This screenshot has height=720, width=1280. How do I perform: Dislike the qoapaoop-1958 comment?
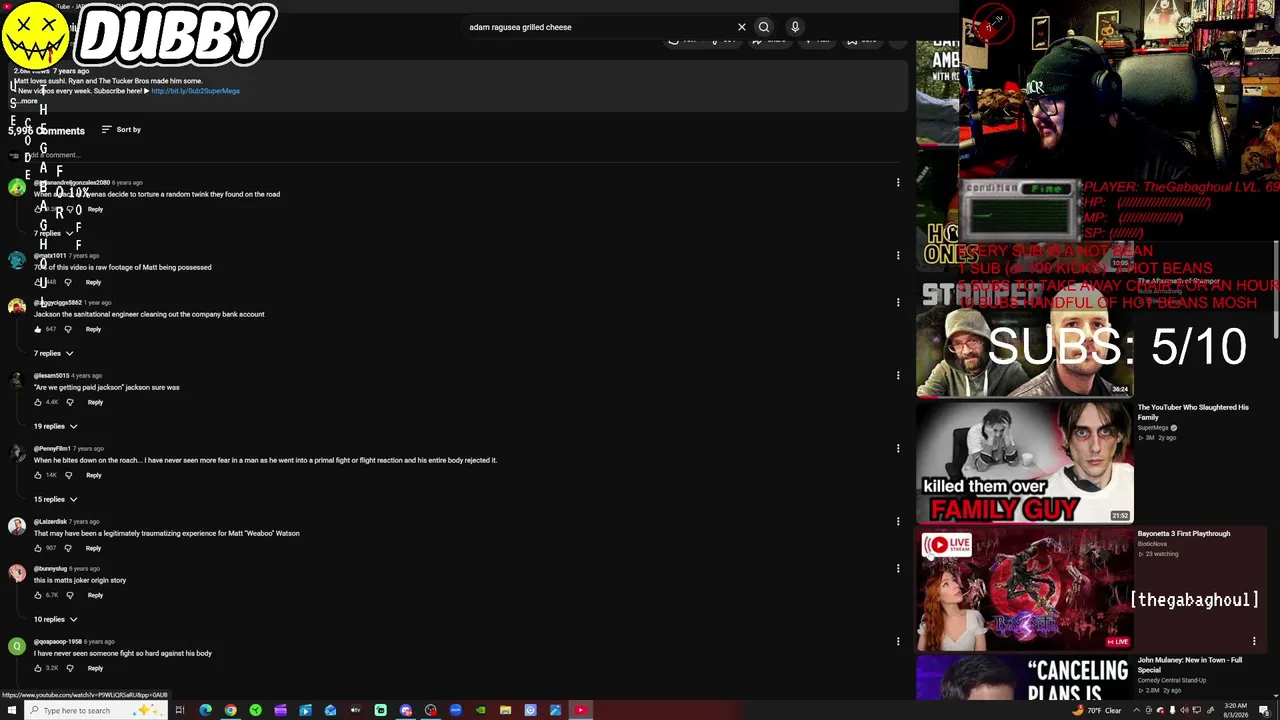tap(70, 668)
